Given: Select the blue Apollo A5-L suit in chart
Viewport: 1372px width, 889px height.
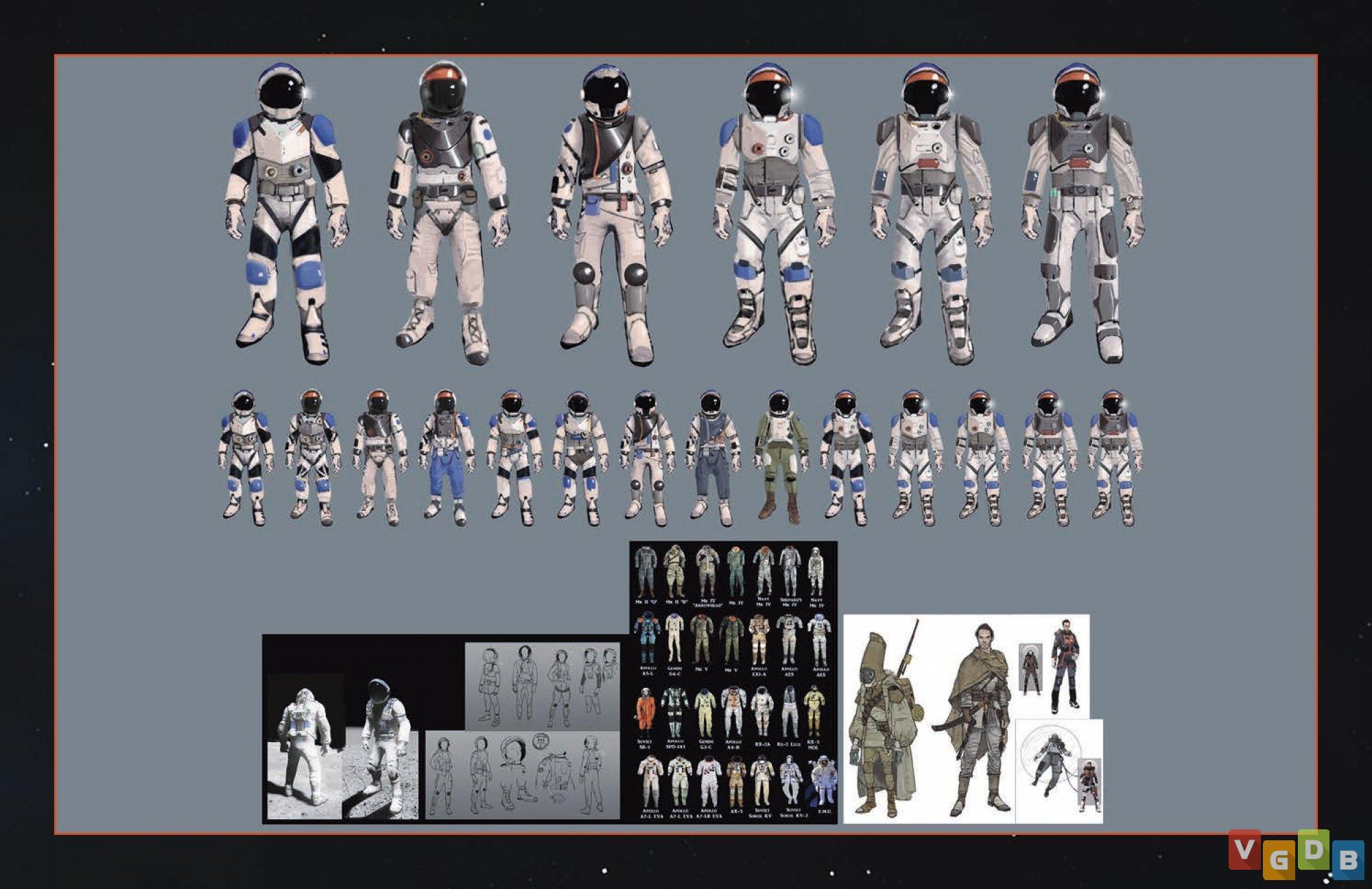Looking at the screenshot, I should click(x=647, y=638).
